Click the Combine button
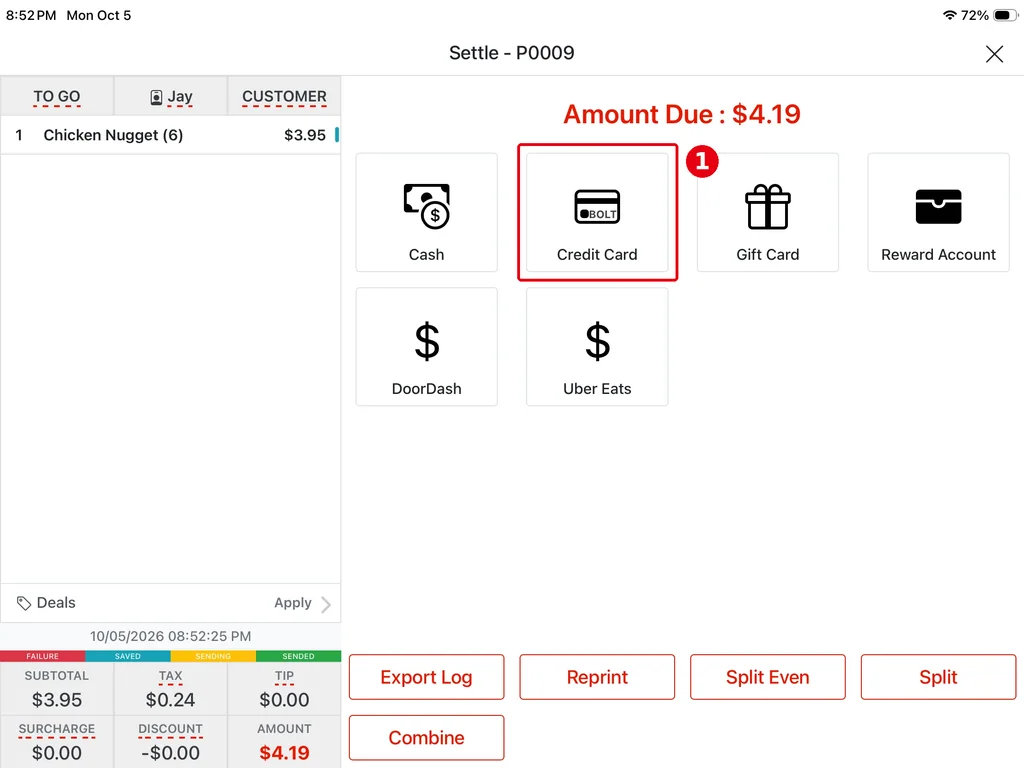Screen dimensions: 1024x768 tap(426, 738)
